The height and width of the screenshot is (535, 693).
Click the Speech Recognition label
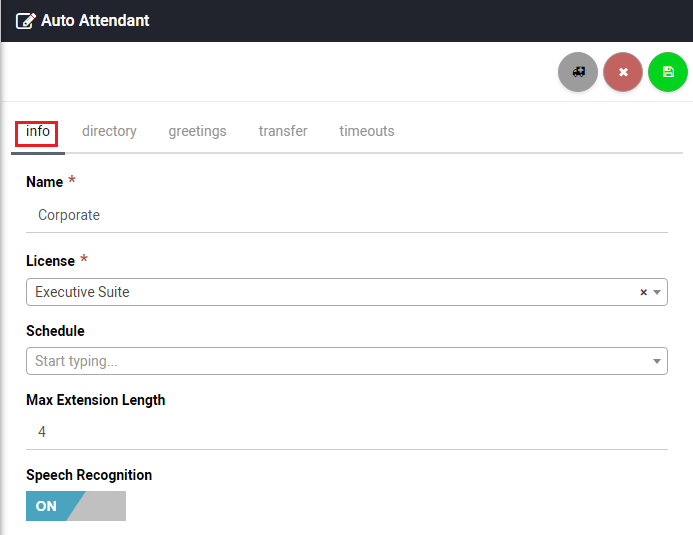pos(89,475)
